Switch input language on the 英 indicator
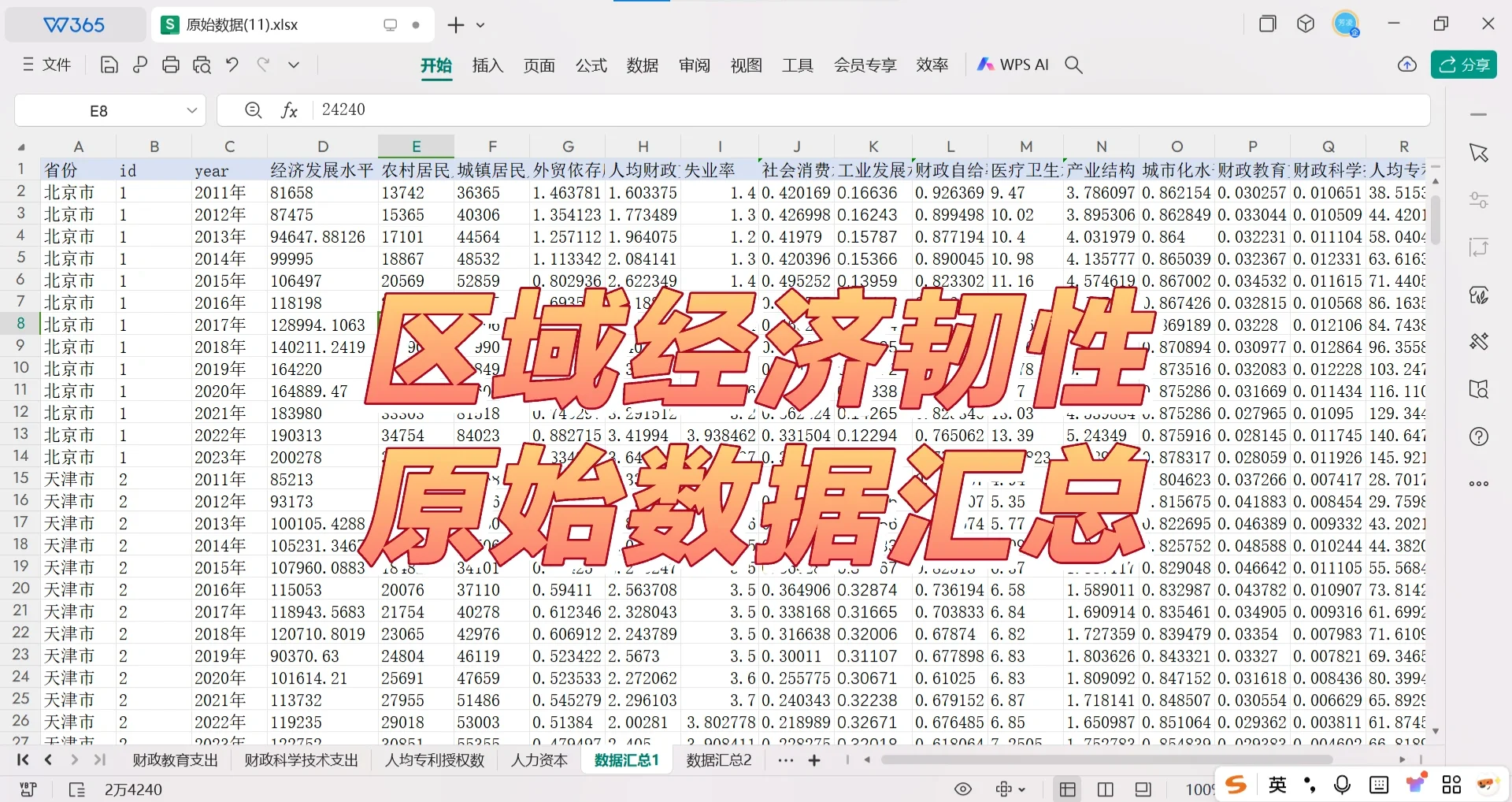The width and height of the screenshot is (1512, 802). pos(1277,785)
